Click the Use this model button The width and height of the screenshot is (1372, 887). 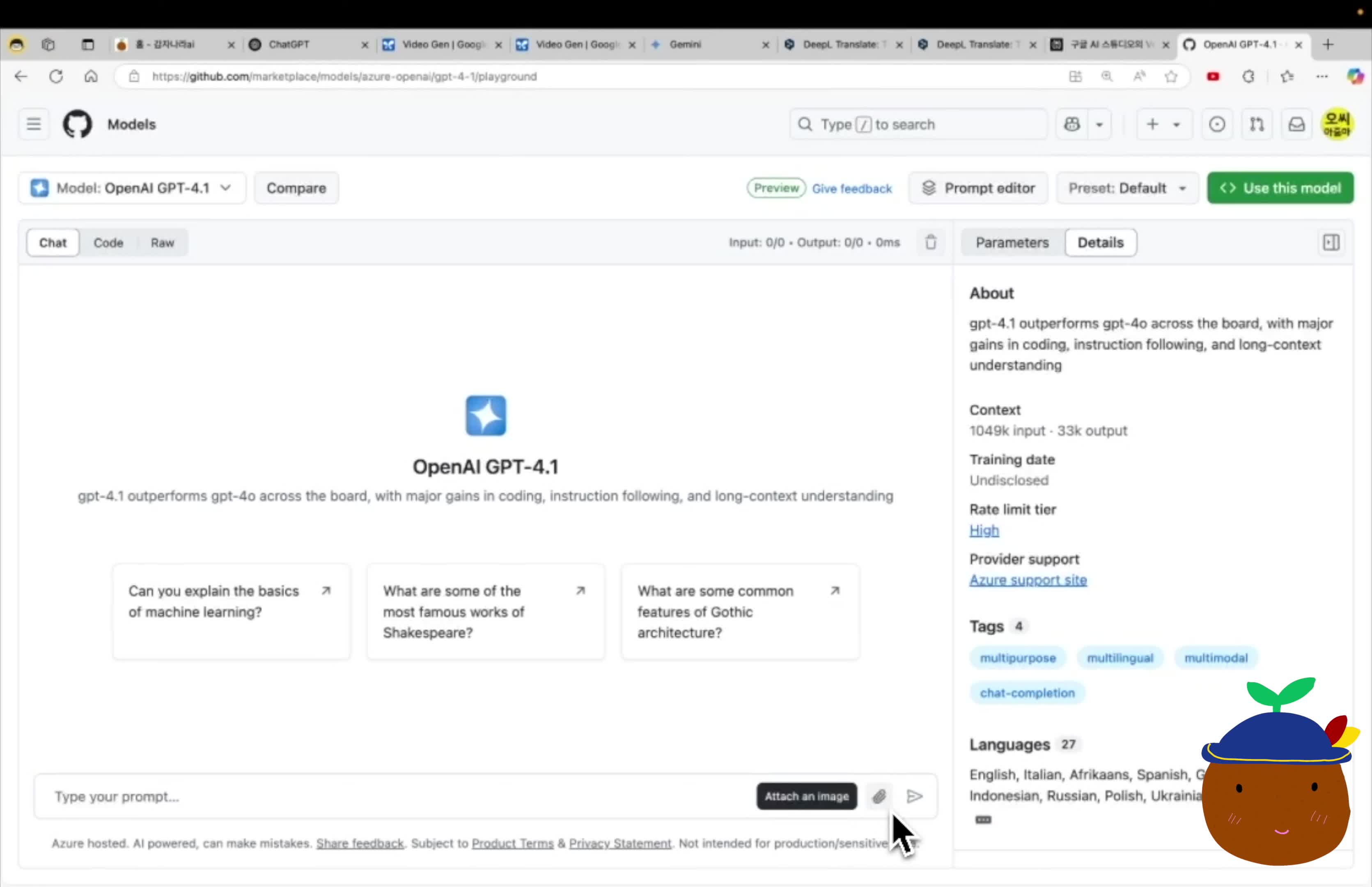coord(1280,188)
